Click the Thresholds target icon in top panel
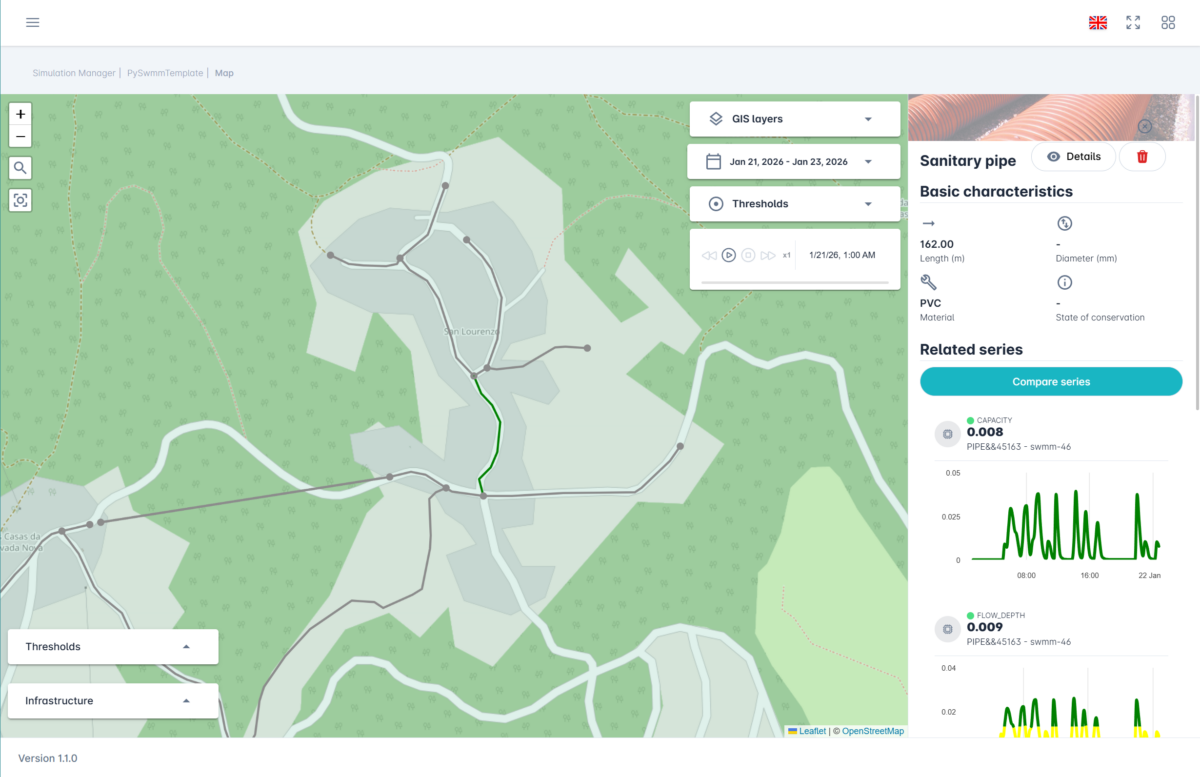The height and width of the screenshot is (777, 1200). [x=716, y=204]
